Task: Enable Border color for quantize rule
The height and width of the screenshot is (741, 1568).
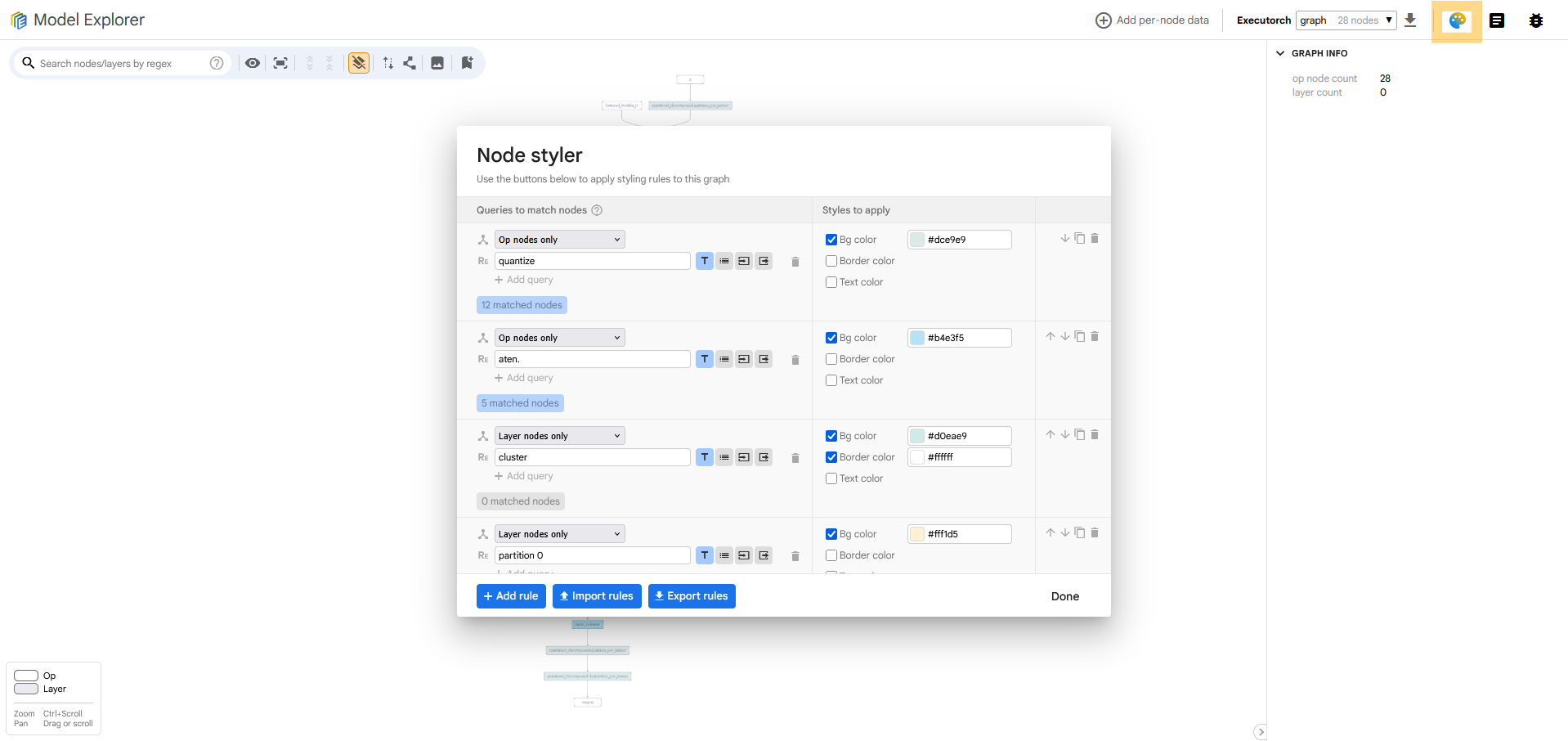Action: tap(831, 261)
